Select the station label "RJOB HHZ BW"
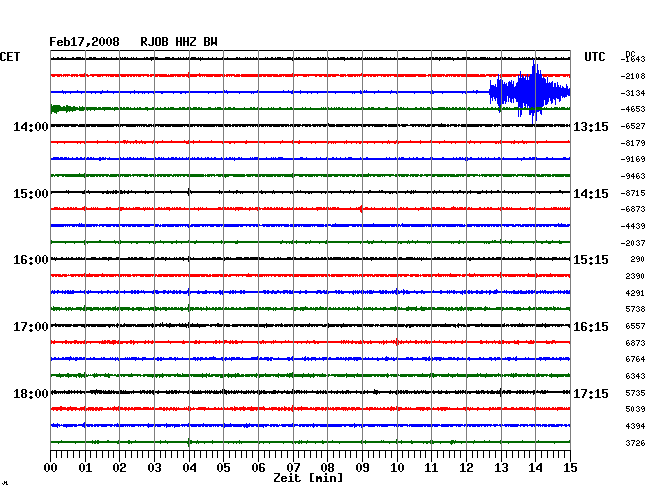This screenshot has width=650, height=494. coord(179,42)
